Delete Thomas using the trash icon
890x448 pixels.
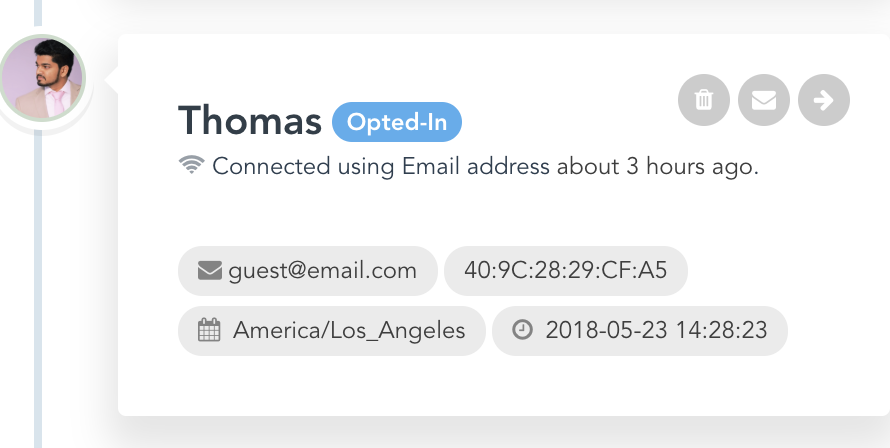tap(703, 100)
